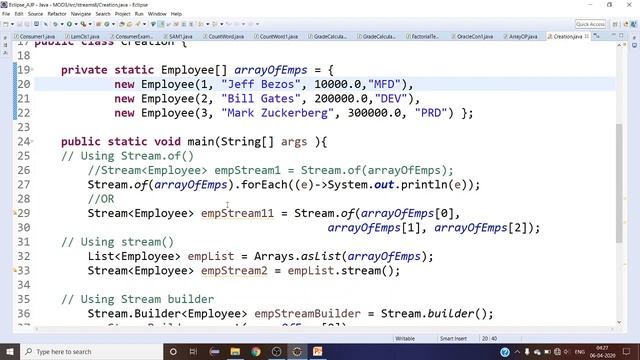Open Cortana circle icon in taskbar
The image size is (640, 360).
pos(173,351)
